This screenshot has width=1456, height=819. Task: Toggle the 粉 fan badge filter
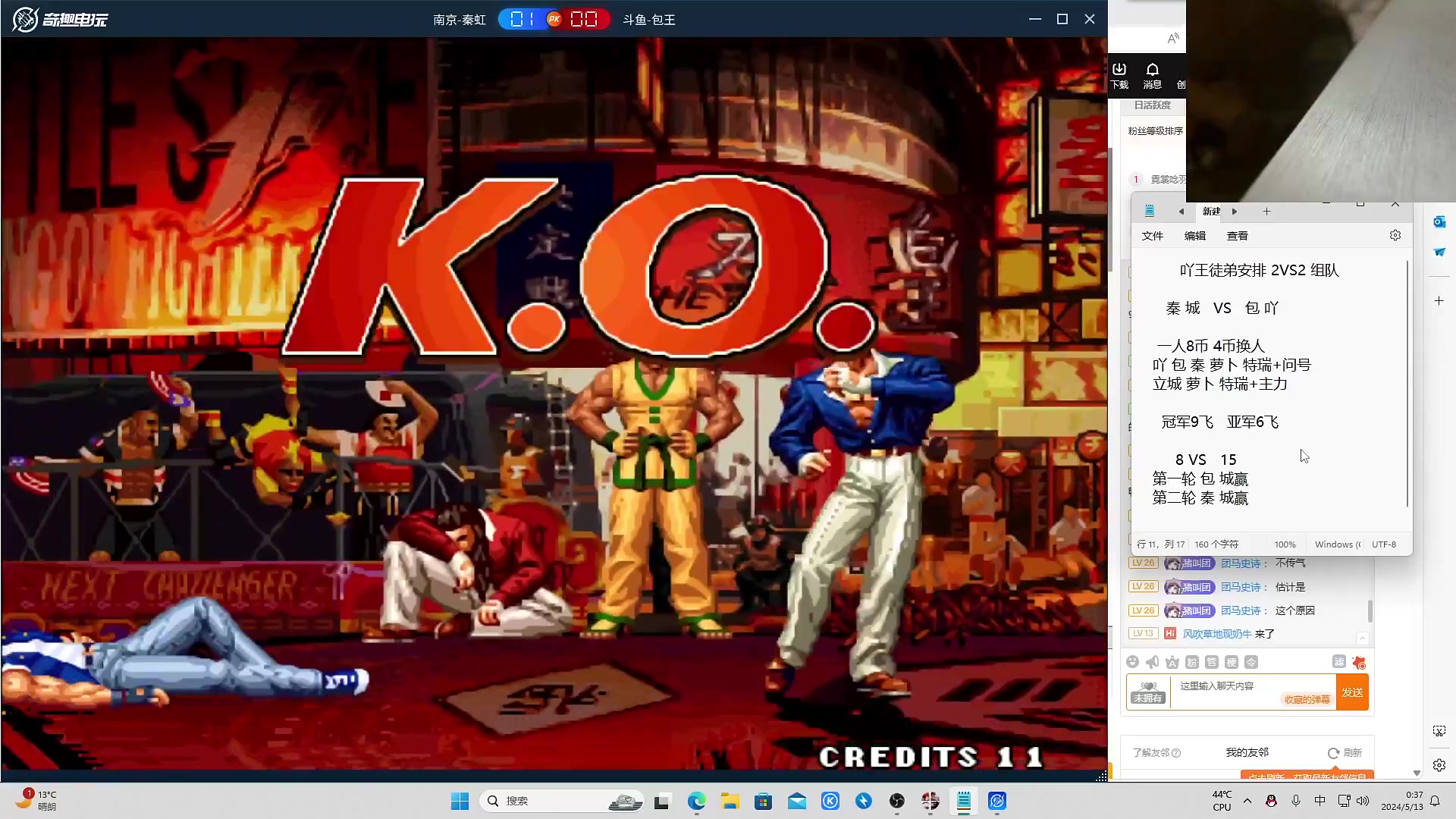[1192, 662]
